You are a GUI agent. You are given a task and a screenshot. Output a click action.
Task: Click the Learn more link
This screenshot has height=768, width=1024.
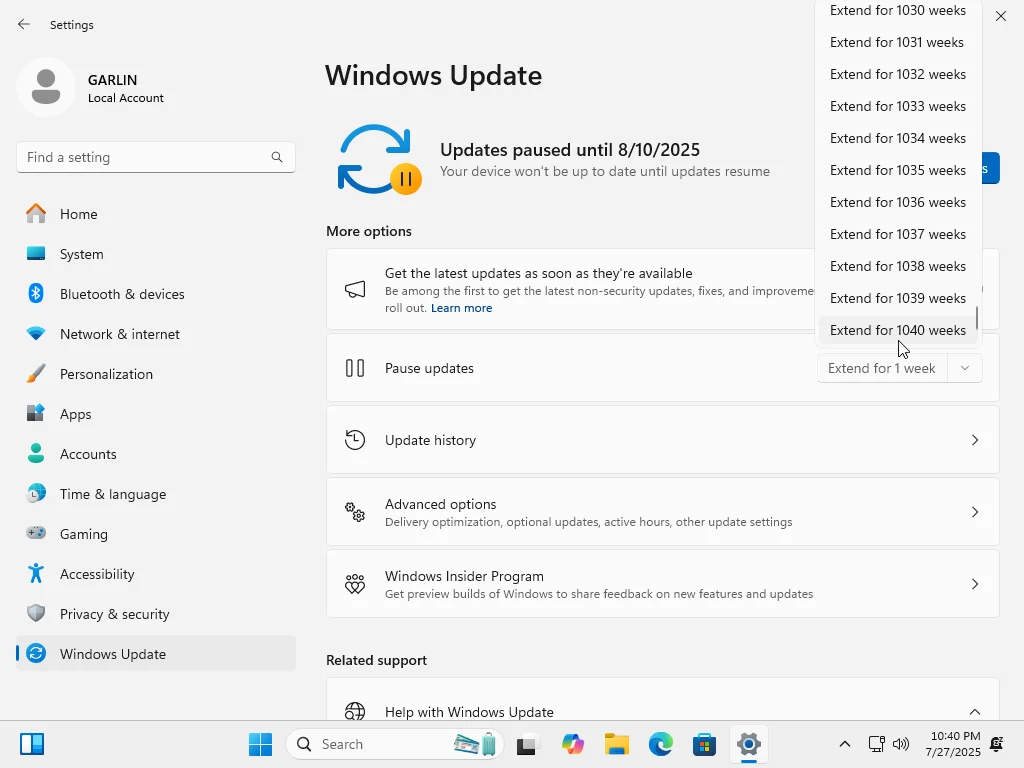[x=461, y=308]
